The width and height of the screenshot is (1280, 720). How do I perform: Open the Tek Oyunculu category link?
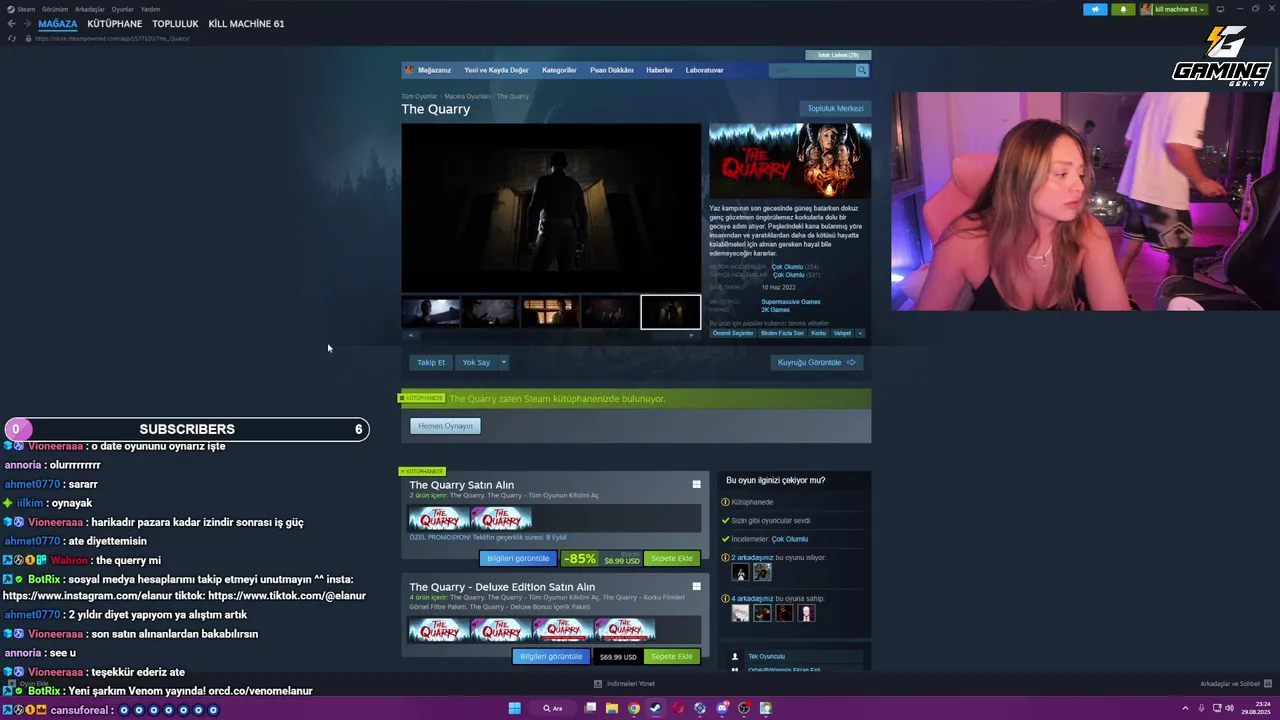coord(767,657)
